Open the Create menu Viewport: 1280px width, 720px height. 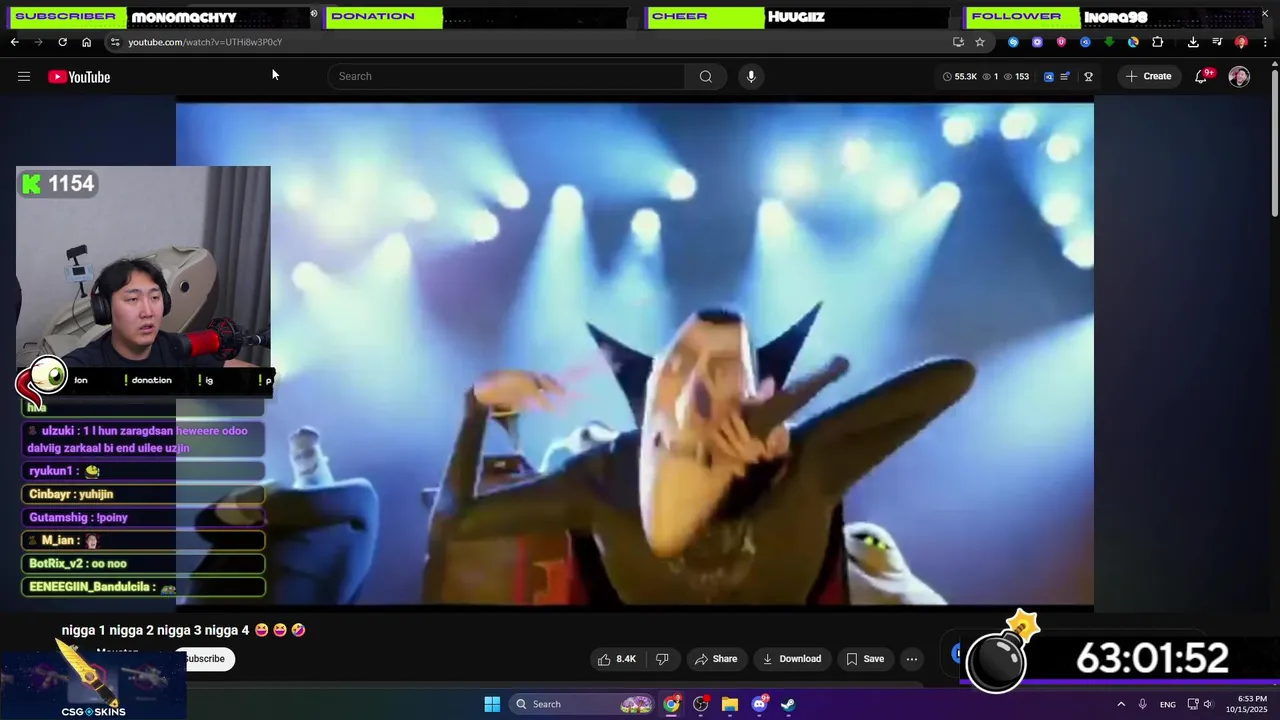point(1148,76)
